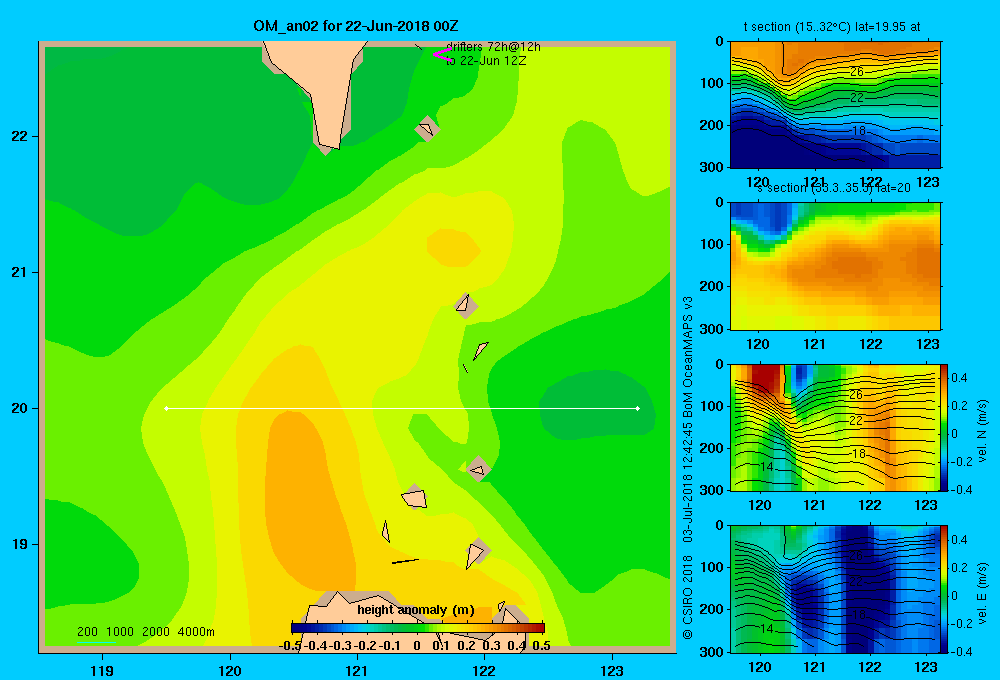Click longitude label 121 on main map
The image size is (1000, 680).
(357, 671)
